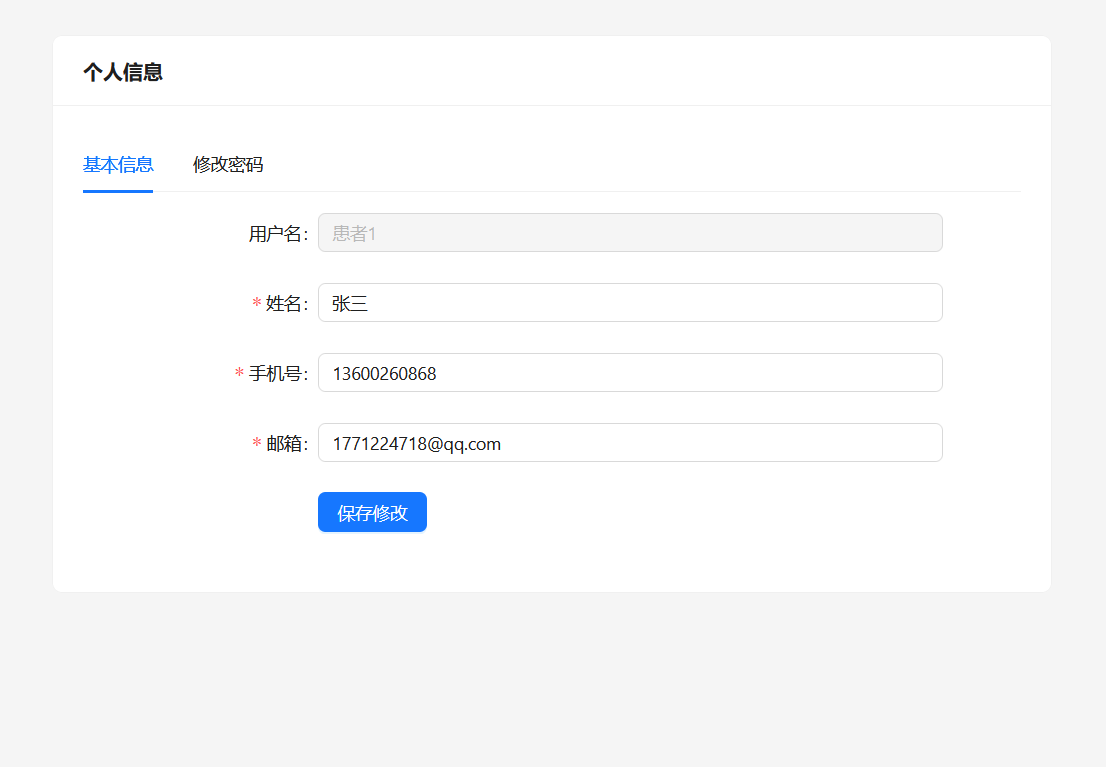Image resolution: width=1106 pixels, height=767 pixels.
Task: Switch to the 修改密码 tab
Action: pyautogui.click(x=228, y=165)
